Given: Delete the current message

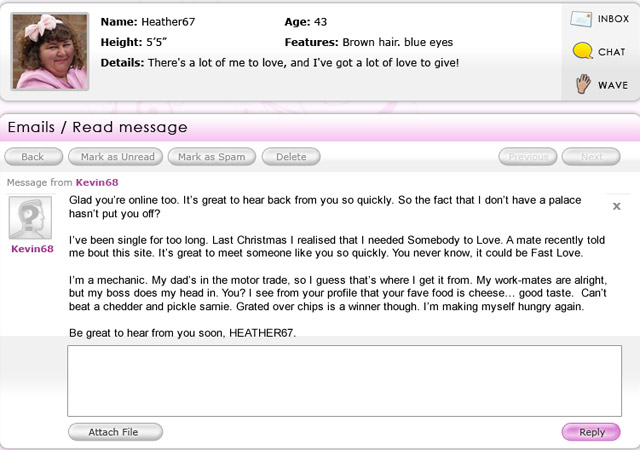Looking at the screenshot, I should (291, 157).
